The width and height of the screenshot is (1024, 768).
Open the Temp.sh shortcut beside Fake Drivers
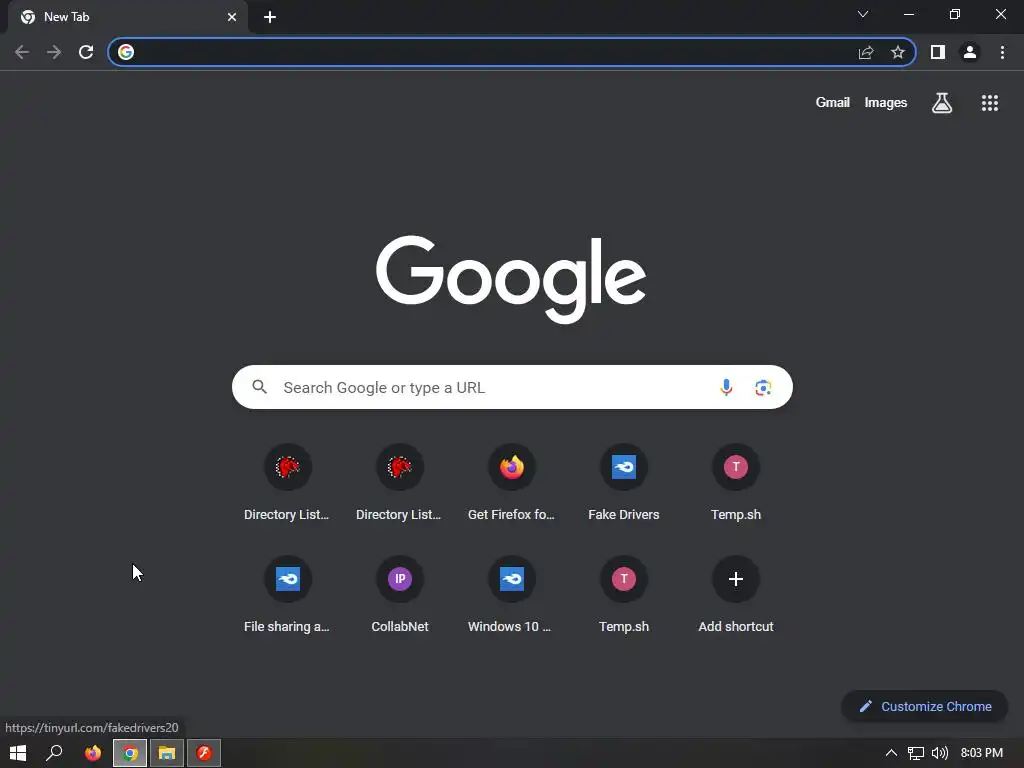[x=736, y=483]
